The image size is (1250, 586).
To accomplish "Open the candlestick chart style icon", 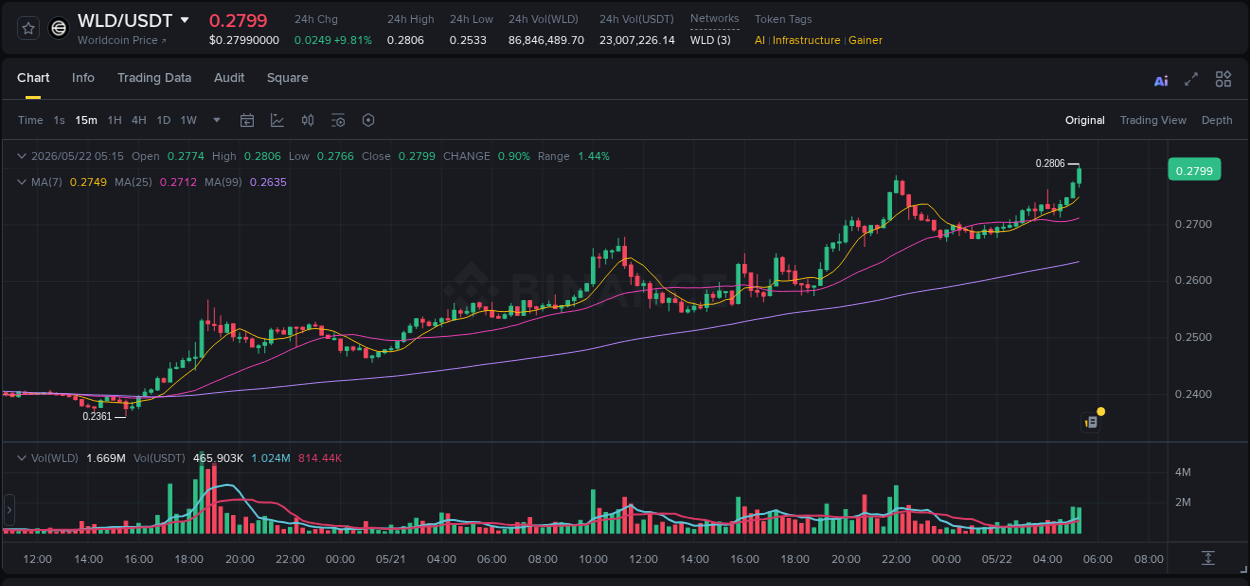I will pos(308,120).
